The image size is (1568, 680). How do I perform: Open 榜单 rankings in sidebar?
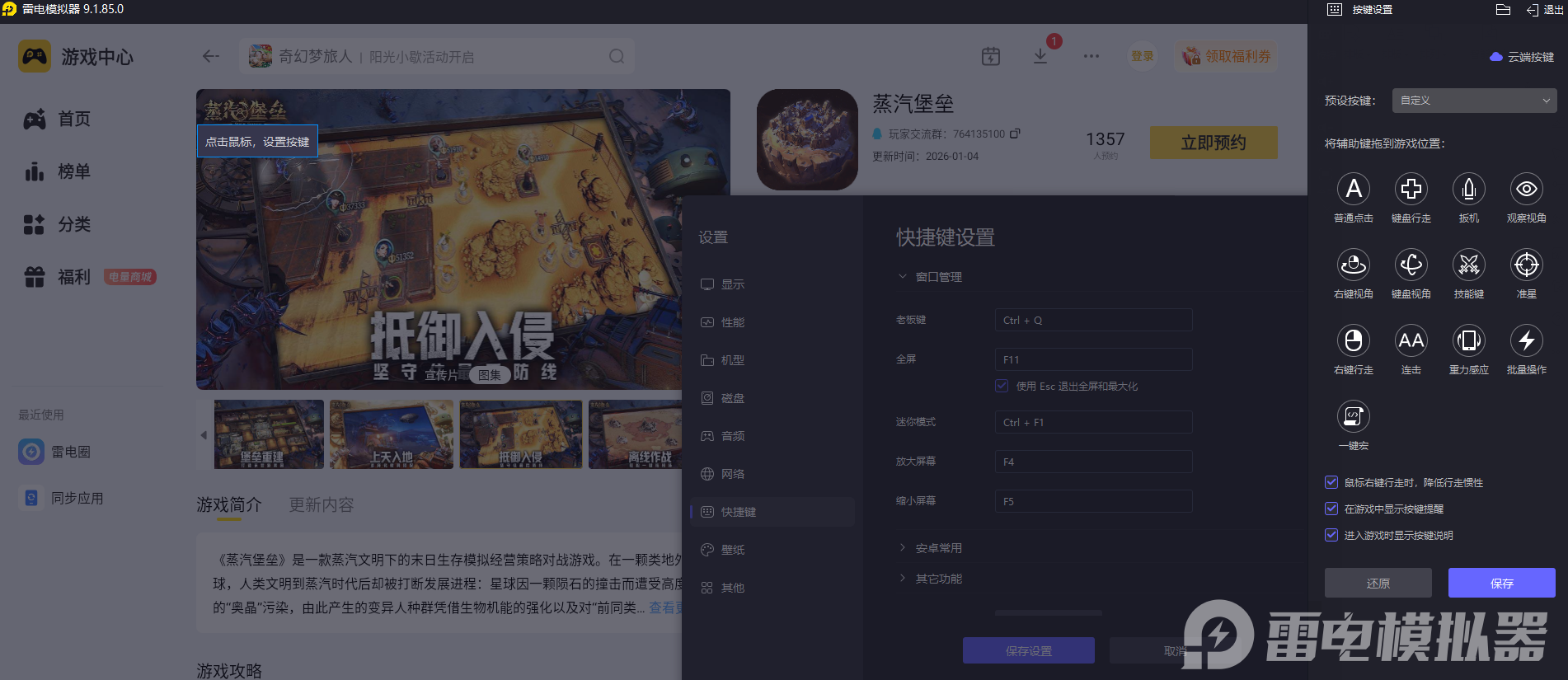[57, 171]
